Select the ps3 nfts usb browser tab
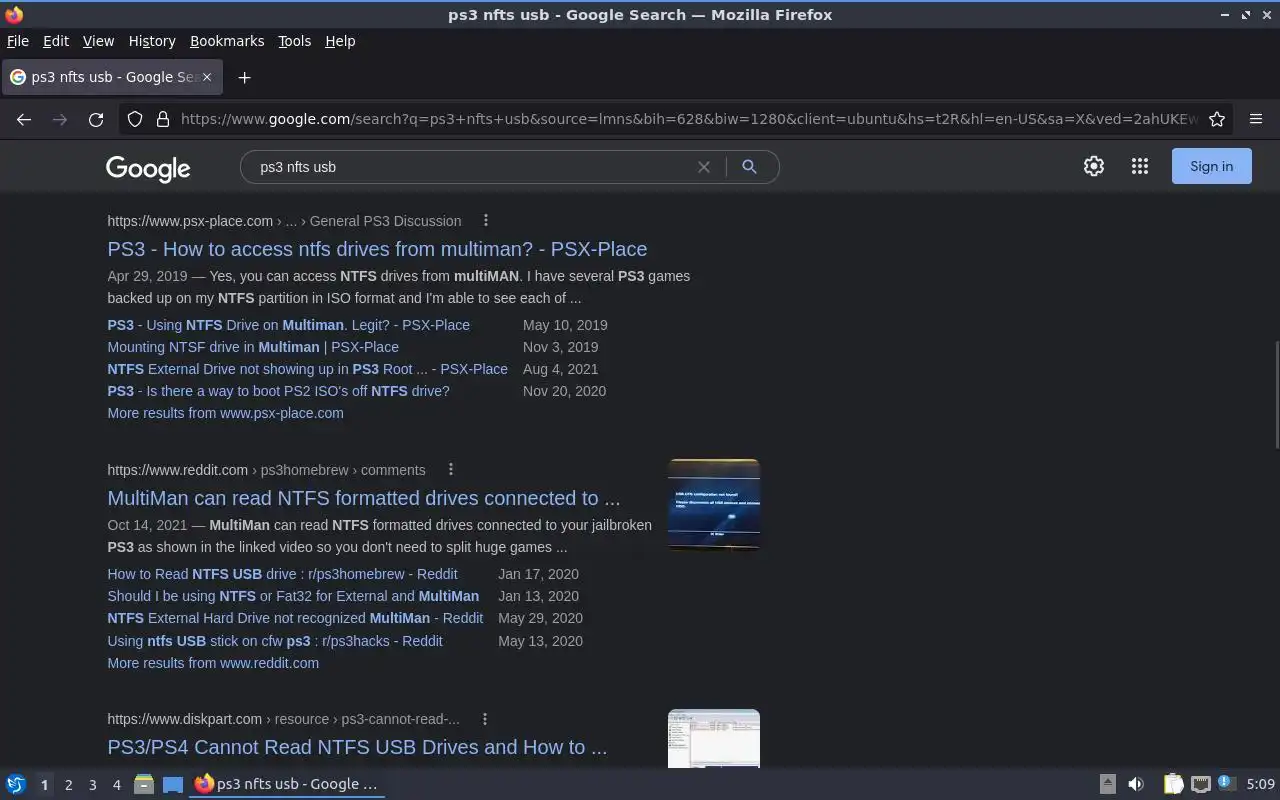 [112, 77]
